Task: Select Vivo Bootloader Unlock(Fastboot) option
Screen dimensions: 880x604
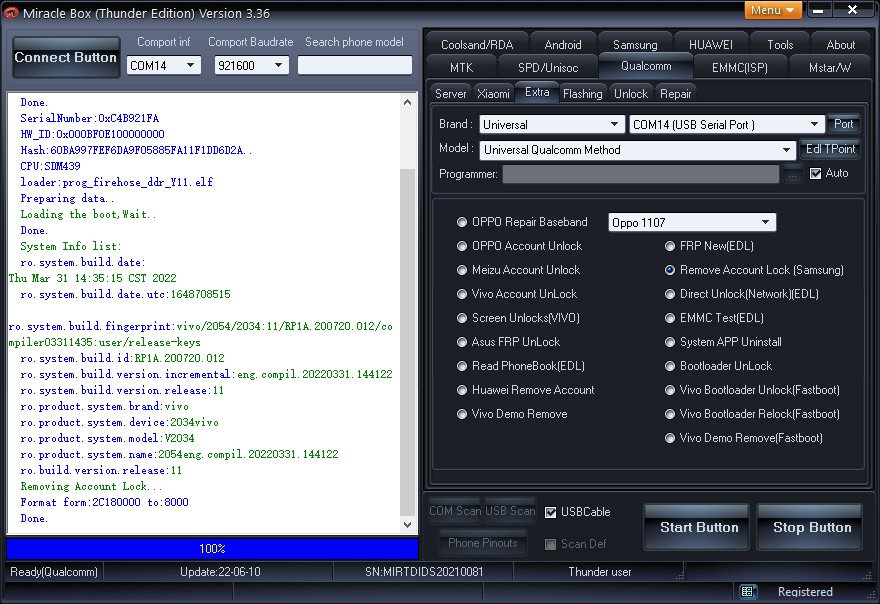Action: (x=670, y=390)
